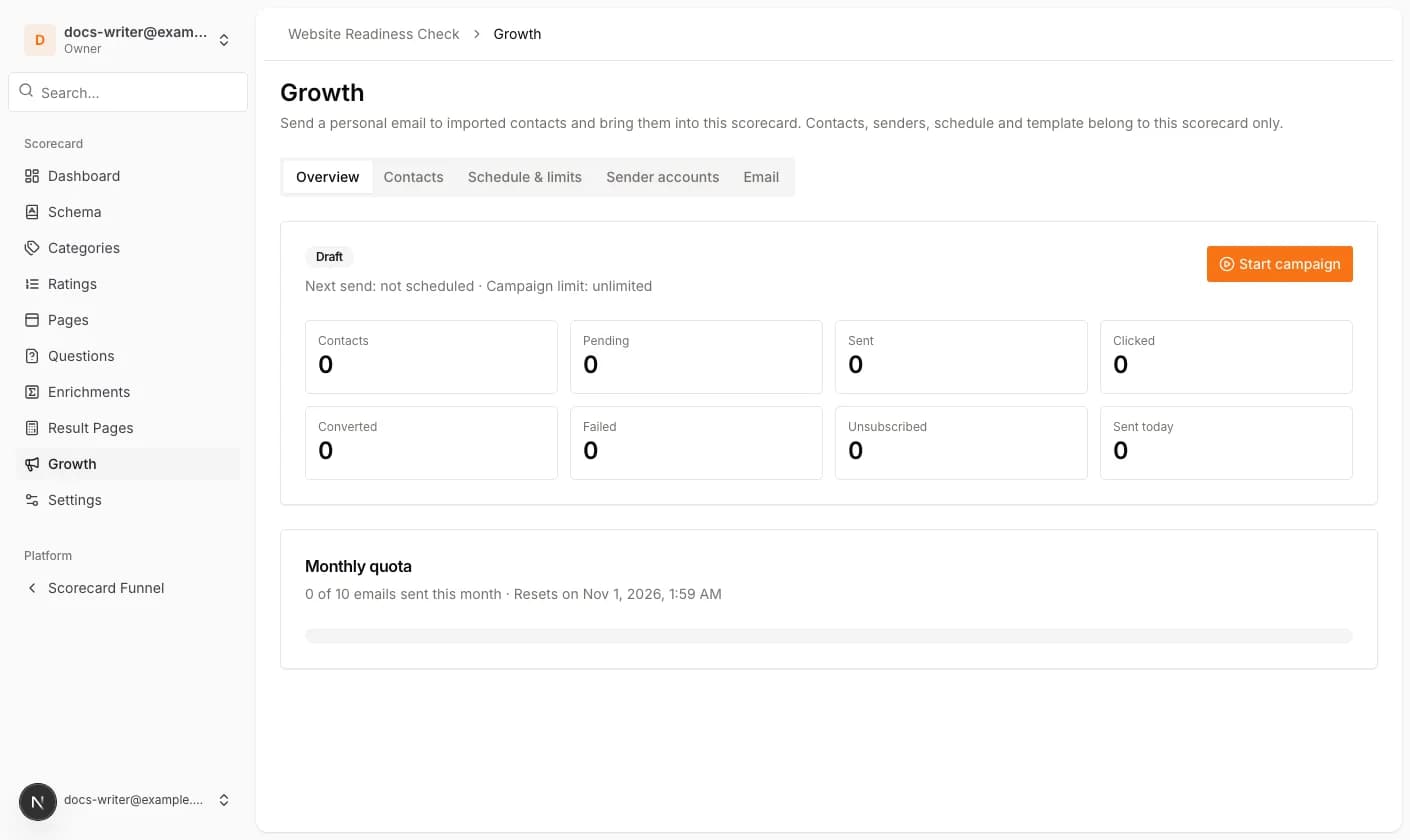Viewport: 1410px width, 840px height.
Task: Open the Email tab
Action: 761,177
